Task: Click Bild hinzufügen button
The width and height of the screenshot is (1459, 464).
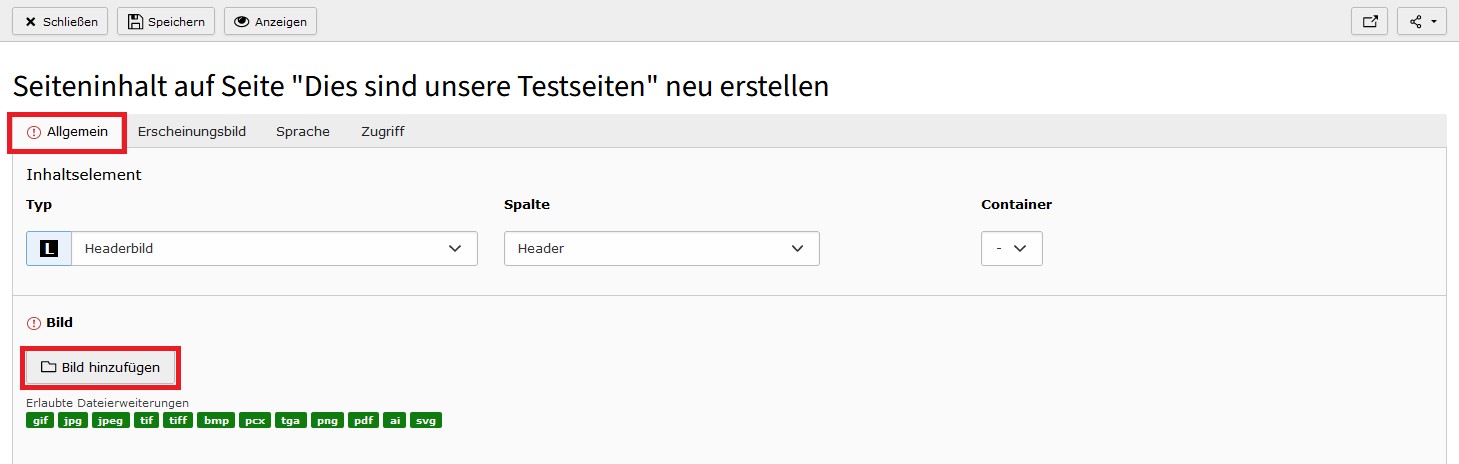Action: [100, 368]
